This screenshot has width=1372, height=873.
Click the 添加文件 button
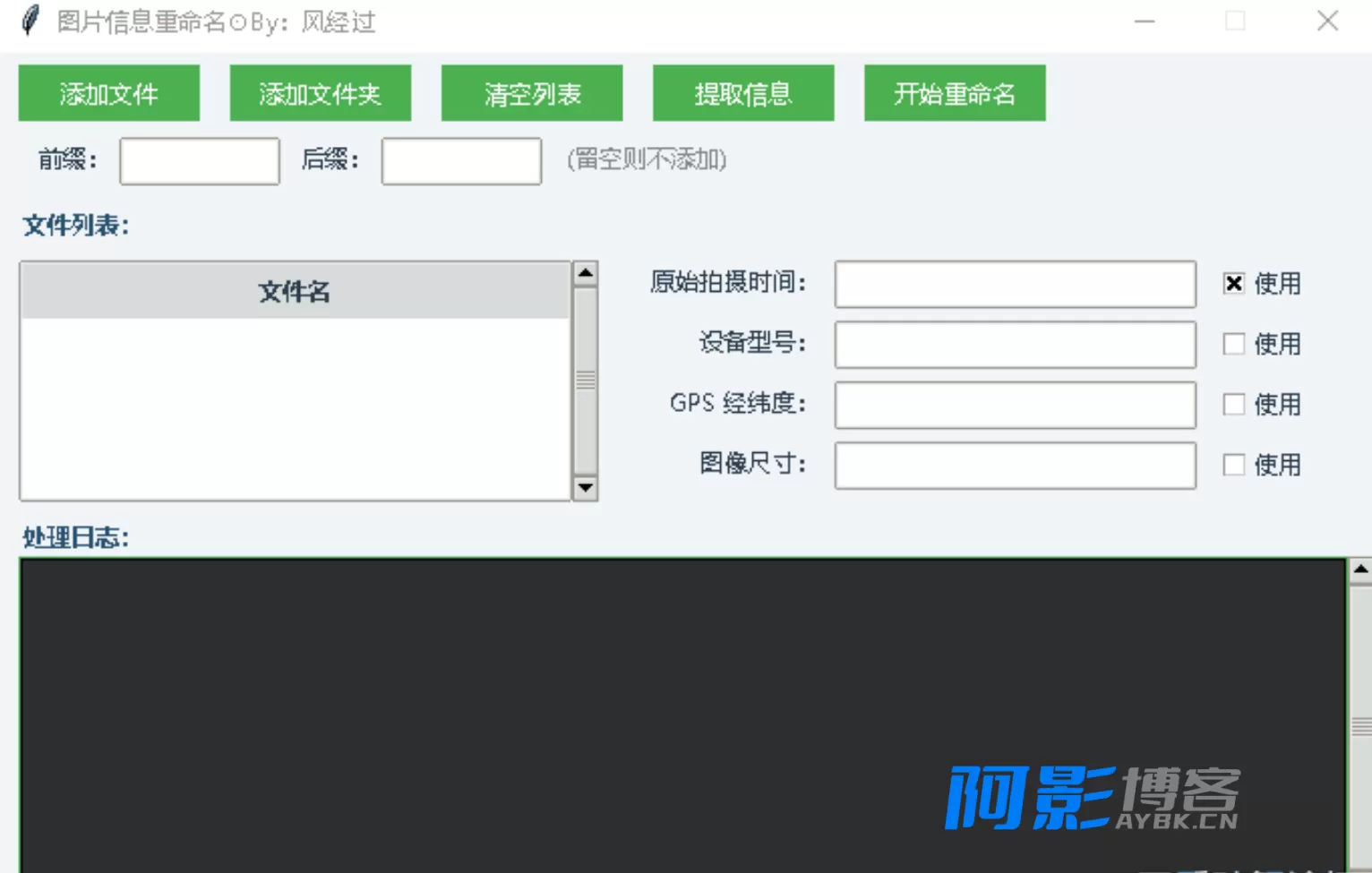(x=109, y=93)
